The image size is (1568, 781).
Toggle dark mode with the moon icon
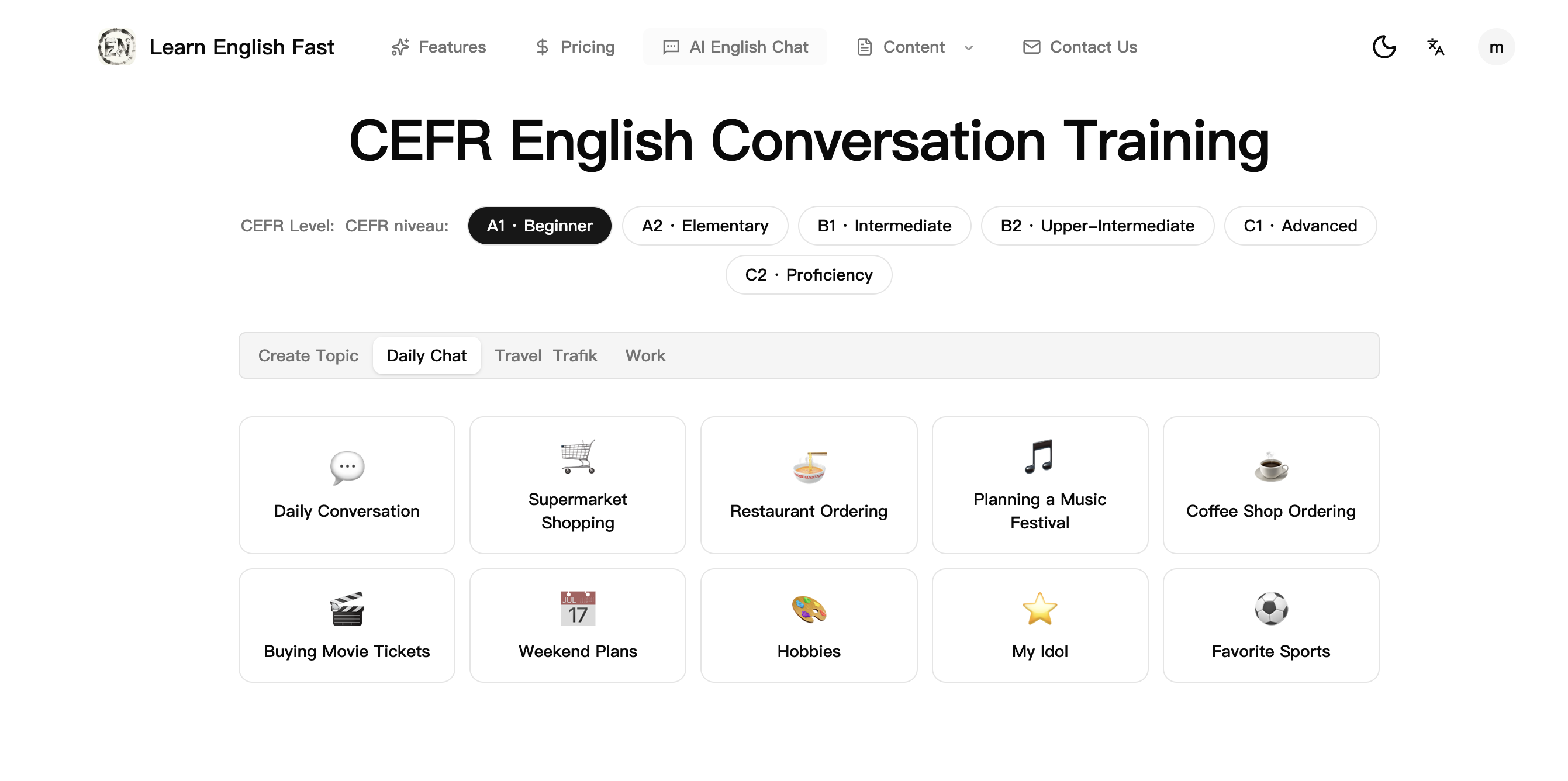1384,46
